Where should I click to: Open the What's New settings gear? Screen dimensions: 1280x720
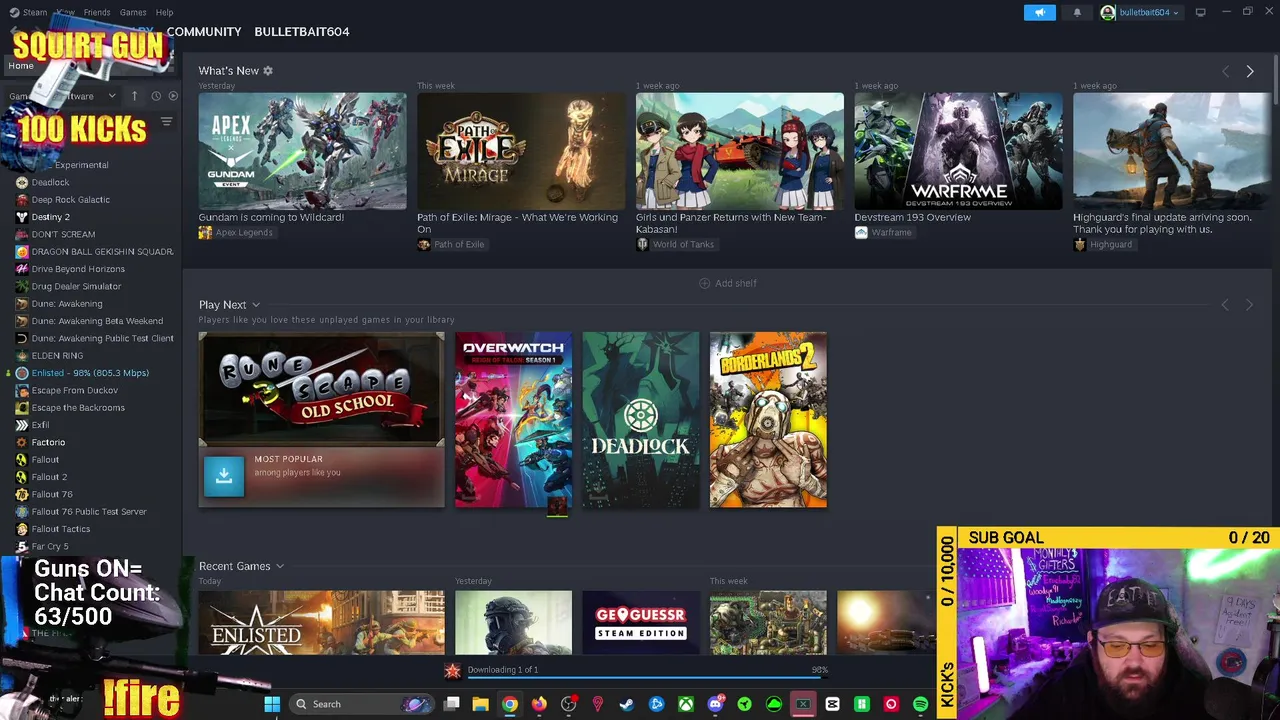coord(268,71)
